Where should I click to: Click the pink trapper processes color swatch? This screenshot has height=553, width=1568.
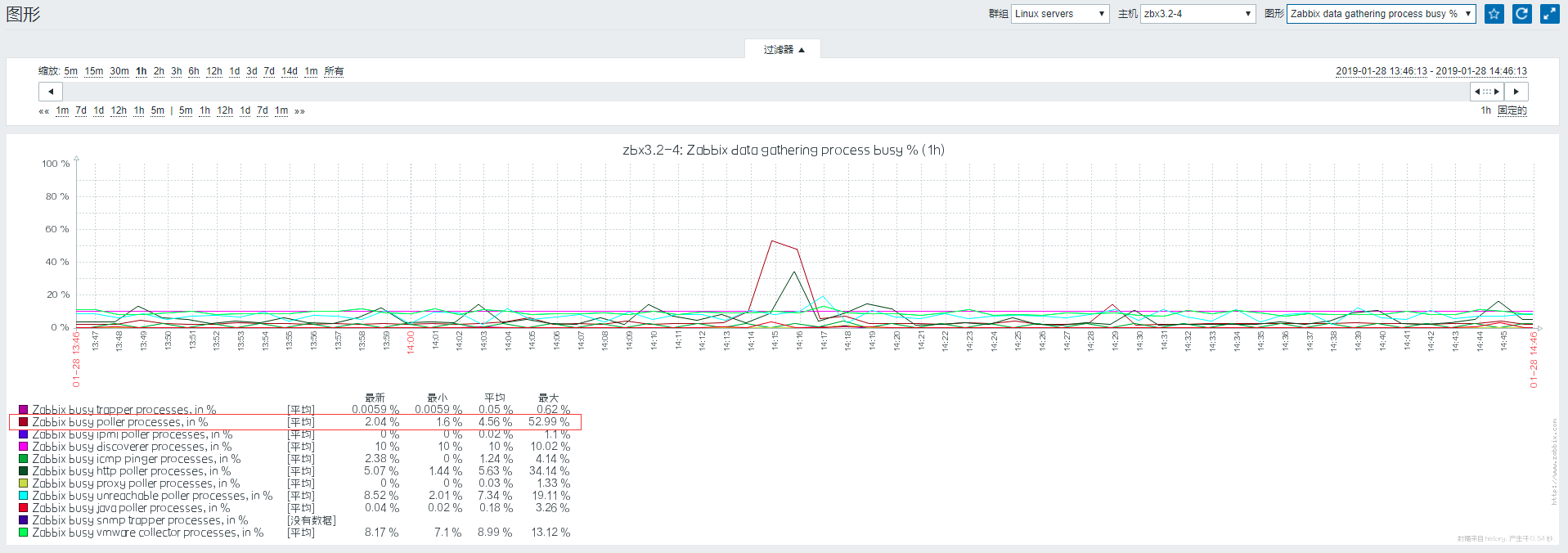pos(24,410)
